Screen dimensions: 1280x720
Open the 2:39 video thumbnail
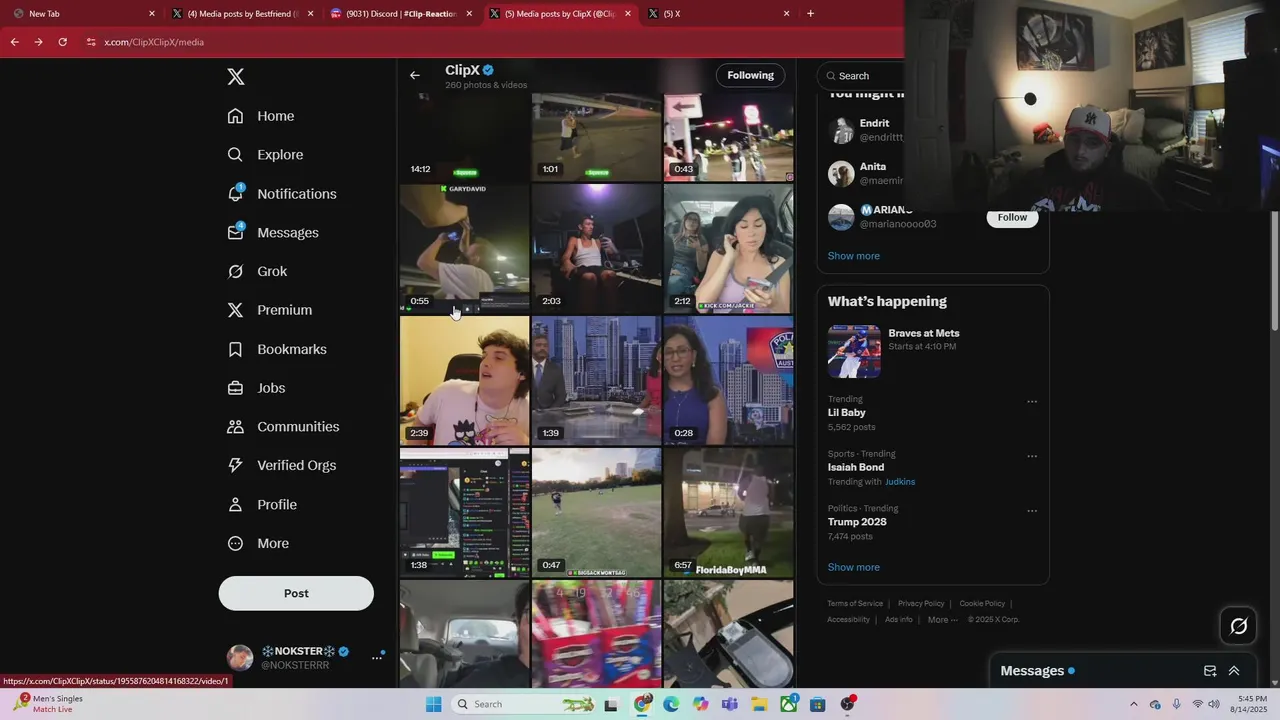pyautogui.click(x=464, y=380)
